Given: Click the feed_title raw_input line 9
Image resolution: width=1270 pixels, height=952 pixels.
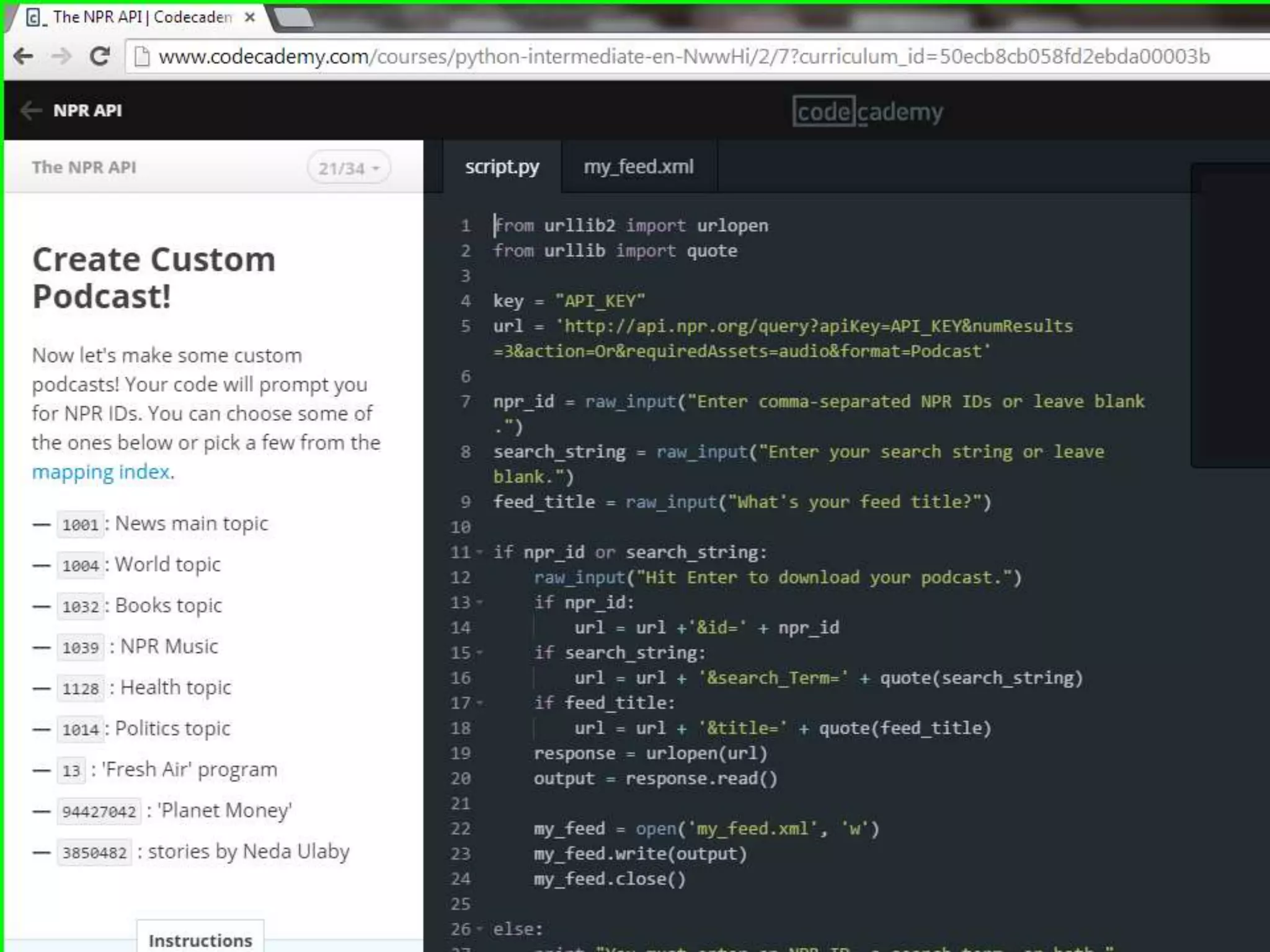Looking at the screenshot, I should (742, 502).
